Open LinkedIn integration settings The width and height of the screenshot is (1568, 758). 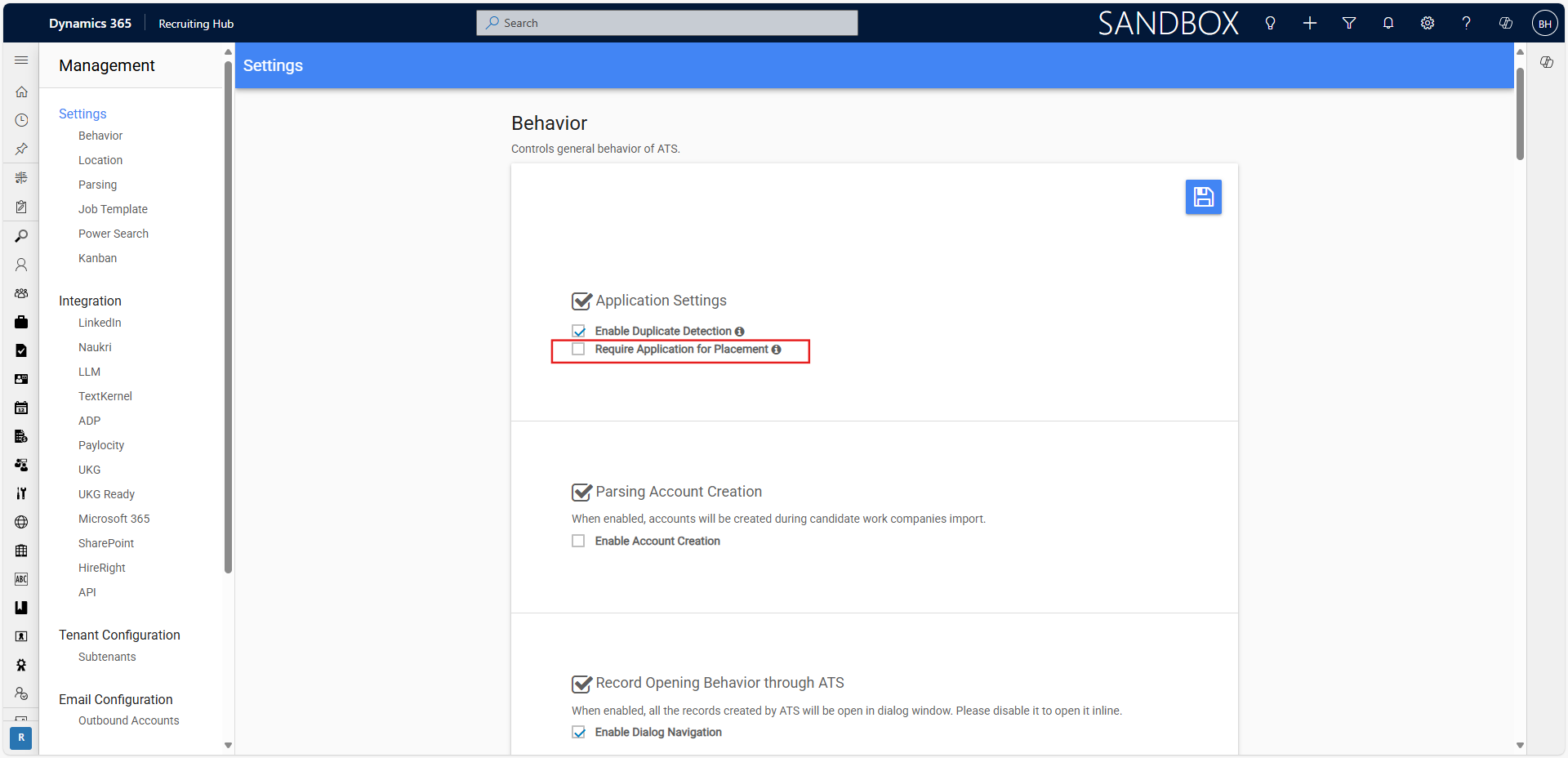pyautogui.click(x=100, y=323)
